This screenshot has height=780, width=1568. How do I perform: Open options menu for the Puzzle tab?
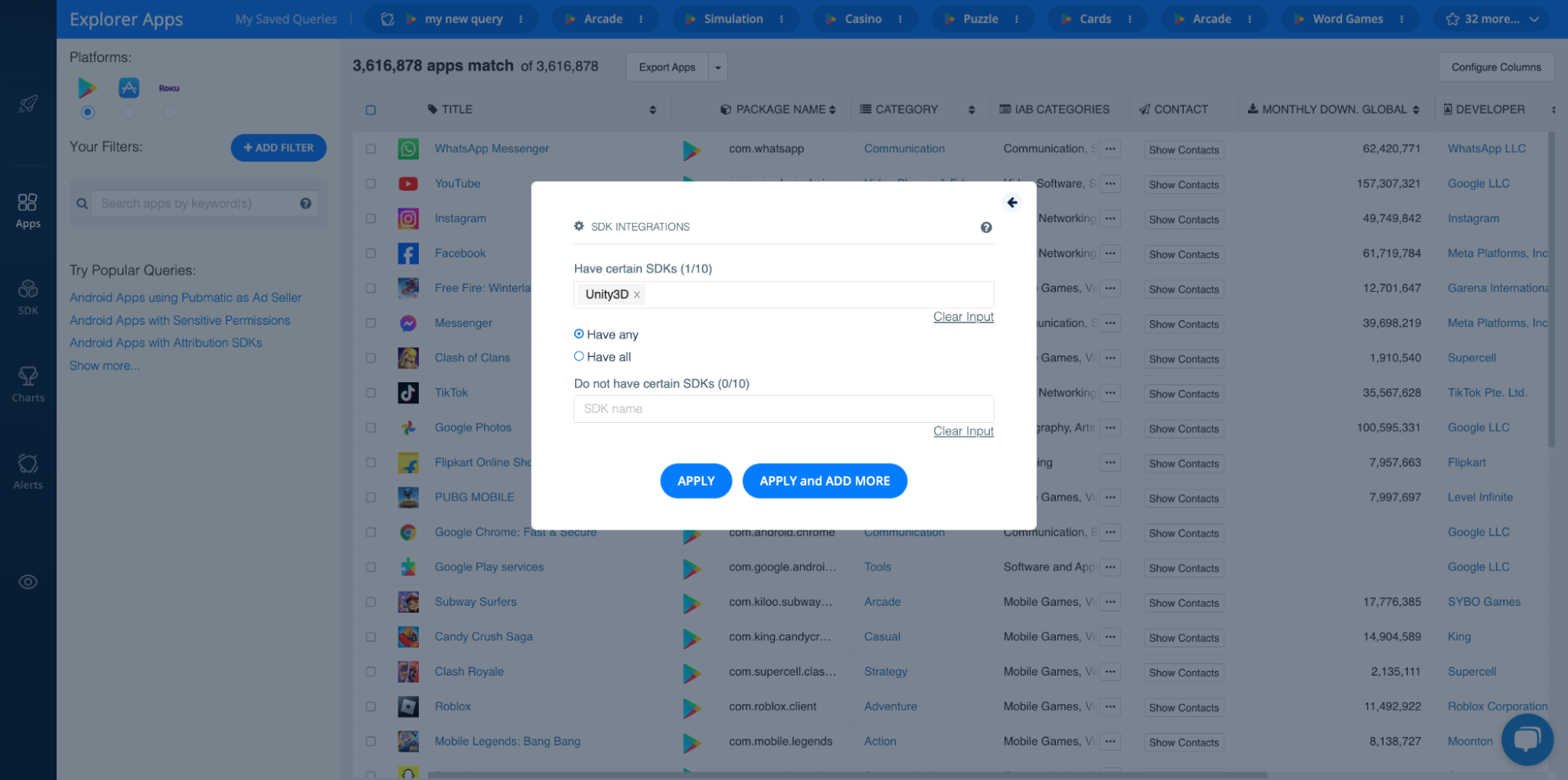coord(1017,20)
